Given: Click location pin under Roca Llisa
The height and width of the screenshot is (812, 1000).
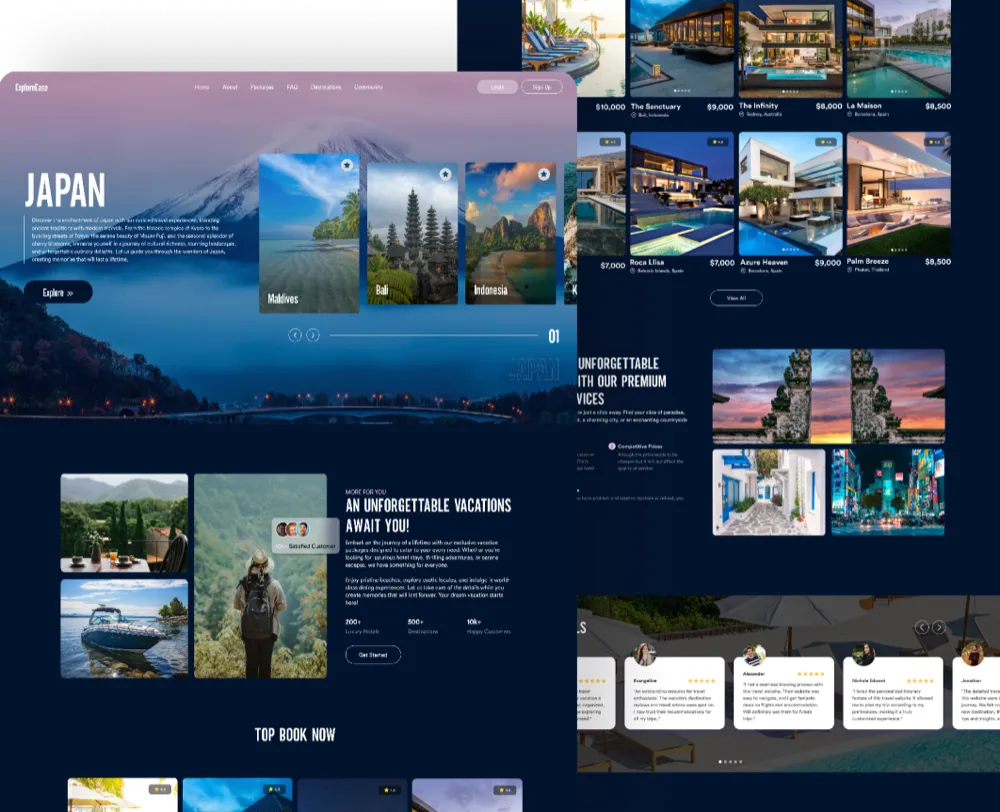Looking at the screenshot, I should pos(633,271).
